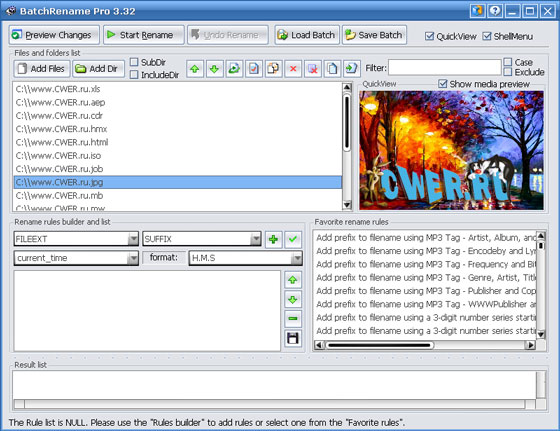
Task: Enable the IncludeDir checkbox
Action: point(134,75)
